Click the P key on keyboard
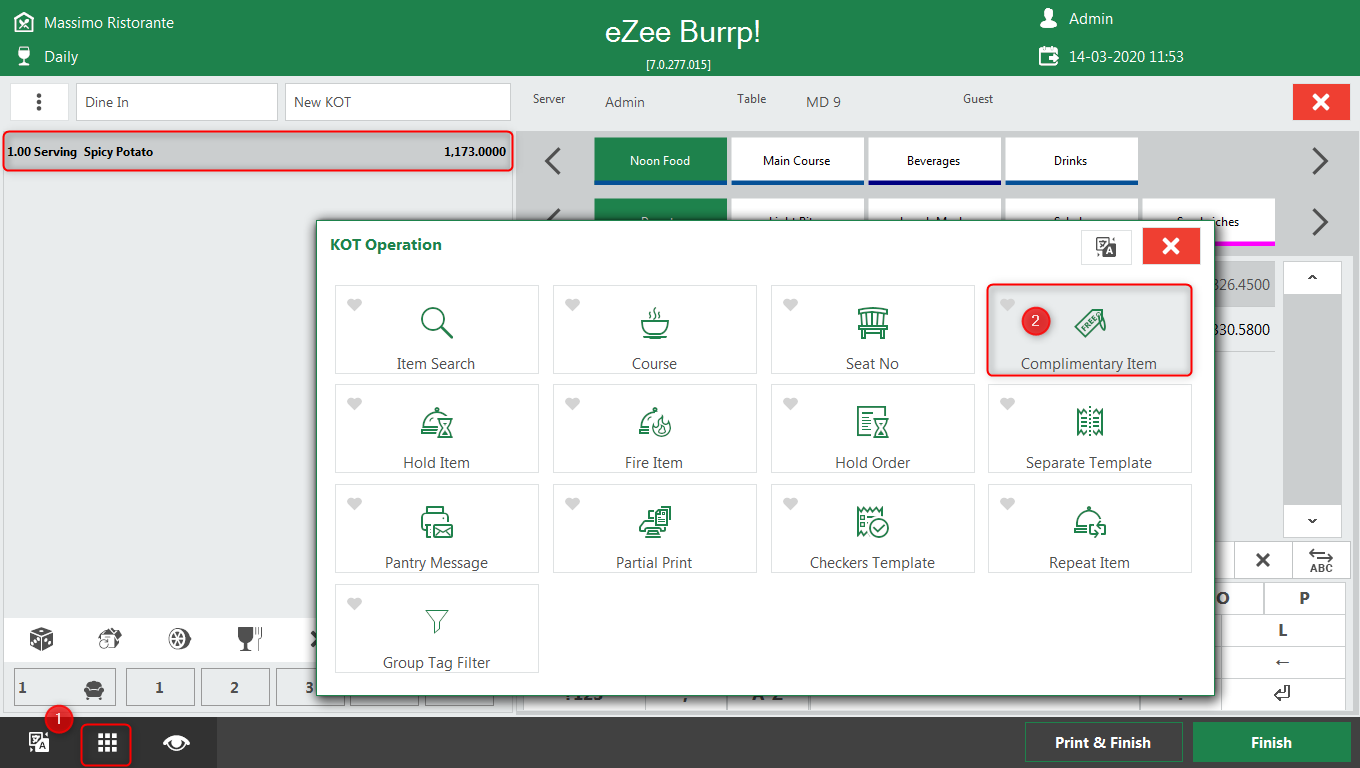 pyautogui.click(x=1304, y=598)
